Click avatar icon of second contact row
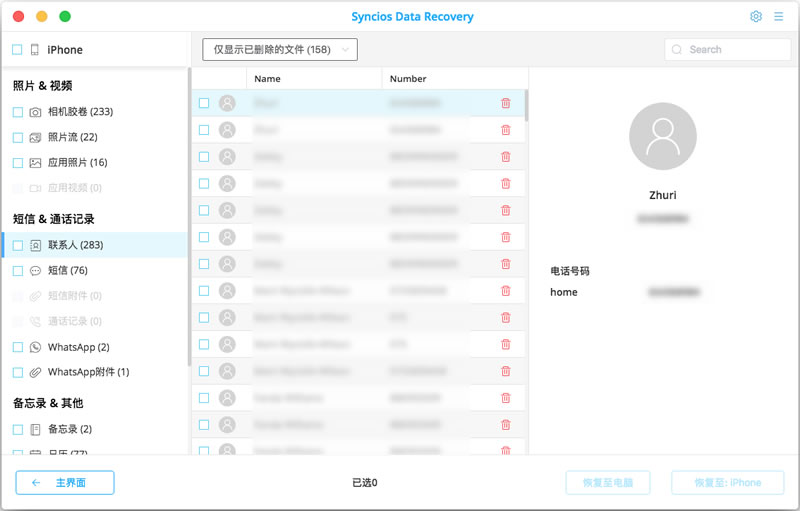The height and width of the screenshot is (511, 800). [x=227, y=130]
